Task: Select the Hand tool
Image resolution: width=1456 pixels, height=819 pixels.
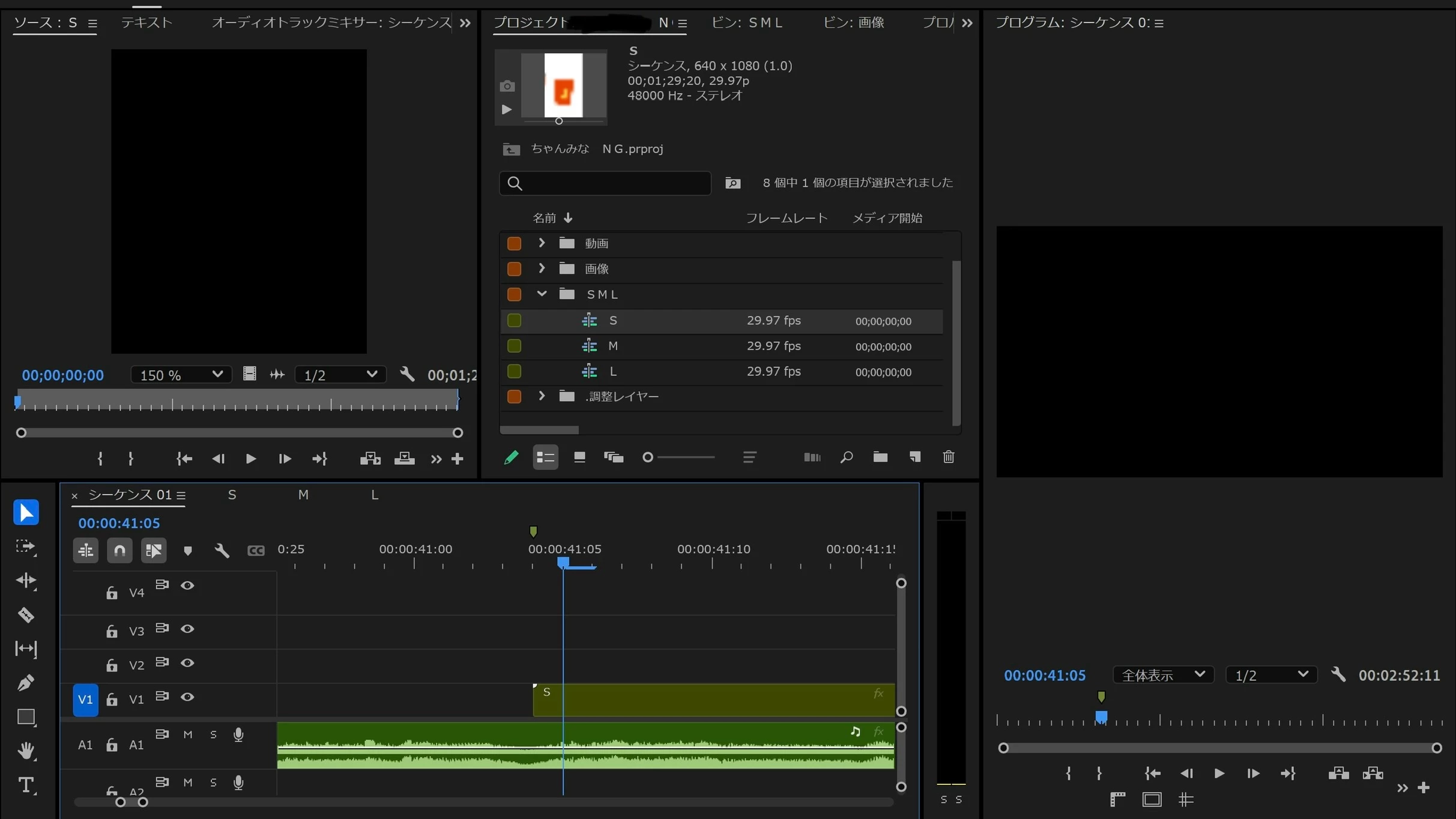Action: [26, 751]
